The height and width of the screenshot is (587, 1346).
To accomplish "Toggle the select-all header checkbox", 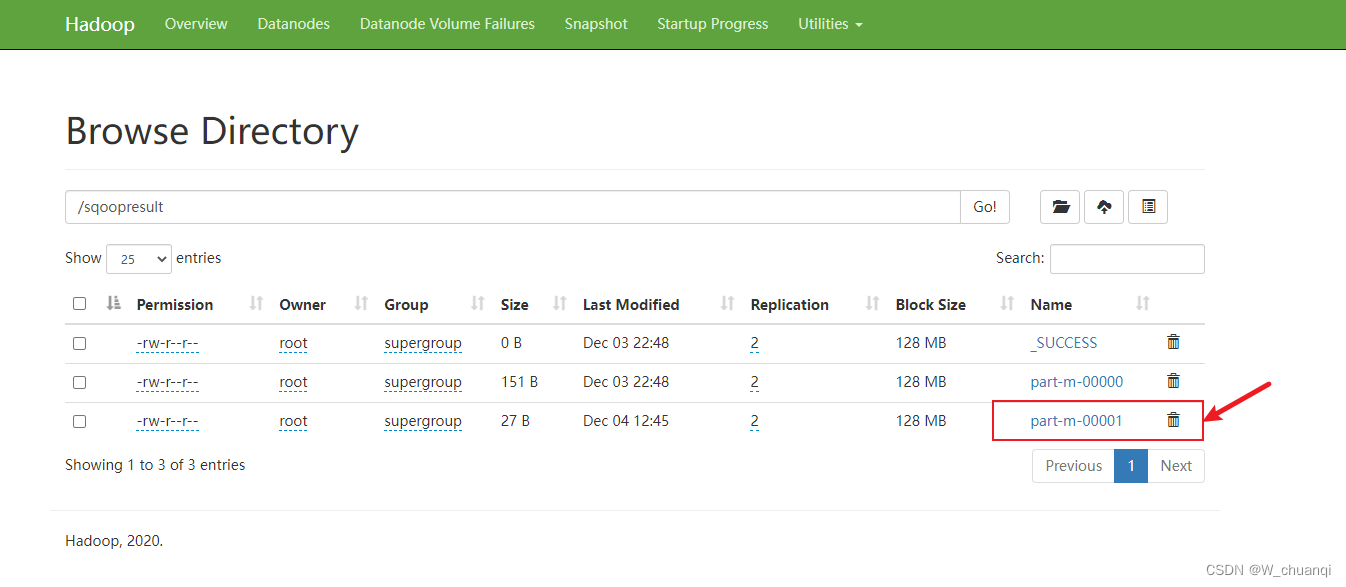I will (80, 304).
